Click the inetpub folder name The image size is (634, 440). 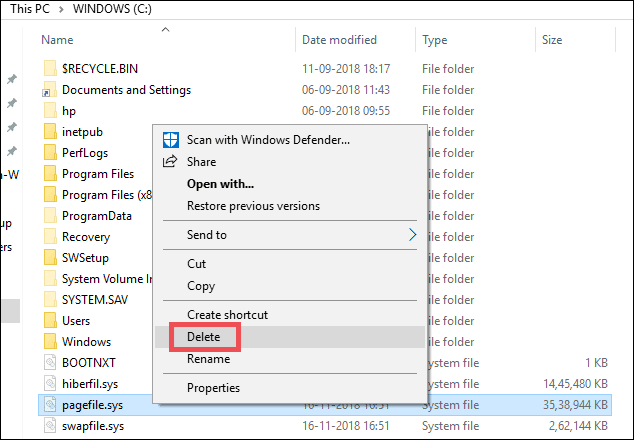click(82, 132)
